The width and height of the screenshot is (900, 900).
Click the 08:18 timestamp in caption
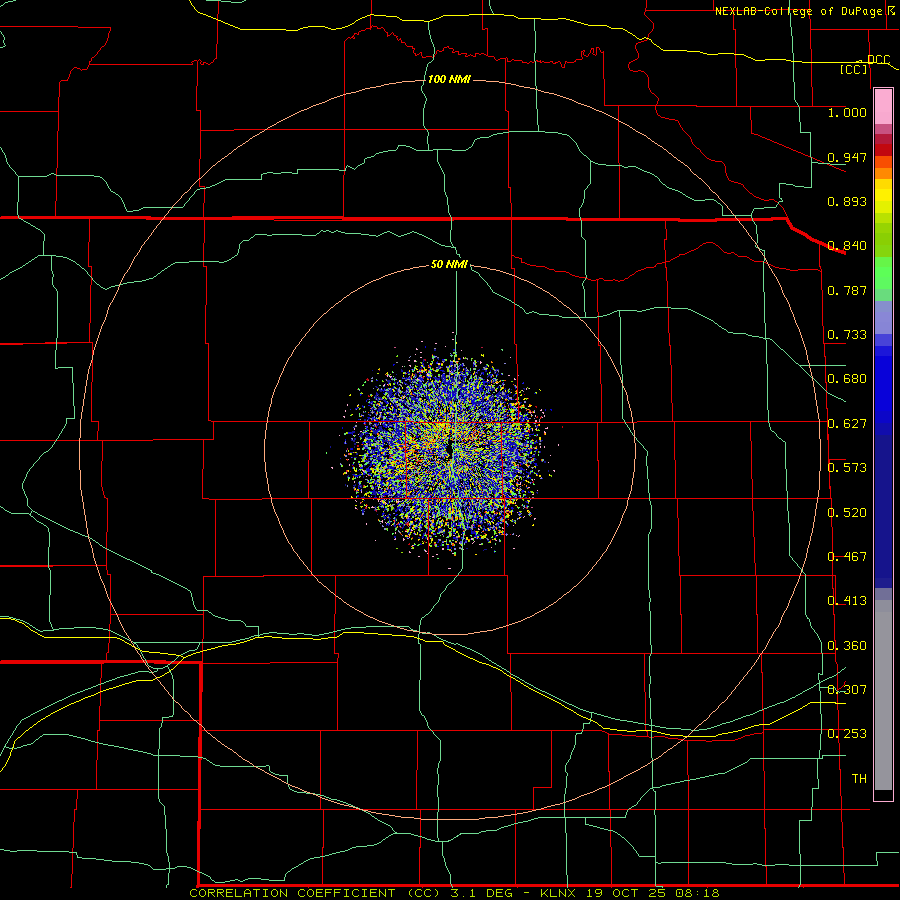point(699,893)
